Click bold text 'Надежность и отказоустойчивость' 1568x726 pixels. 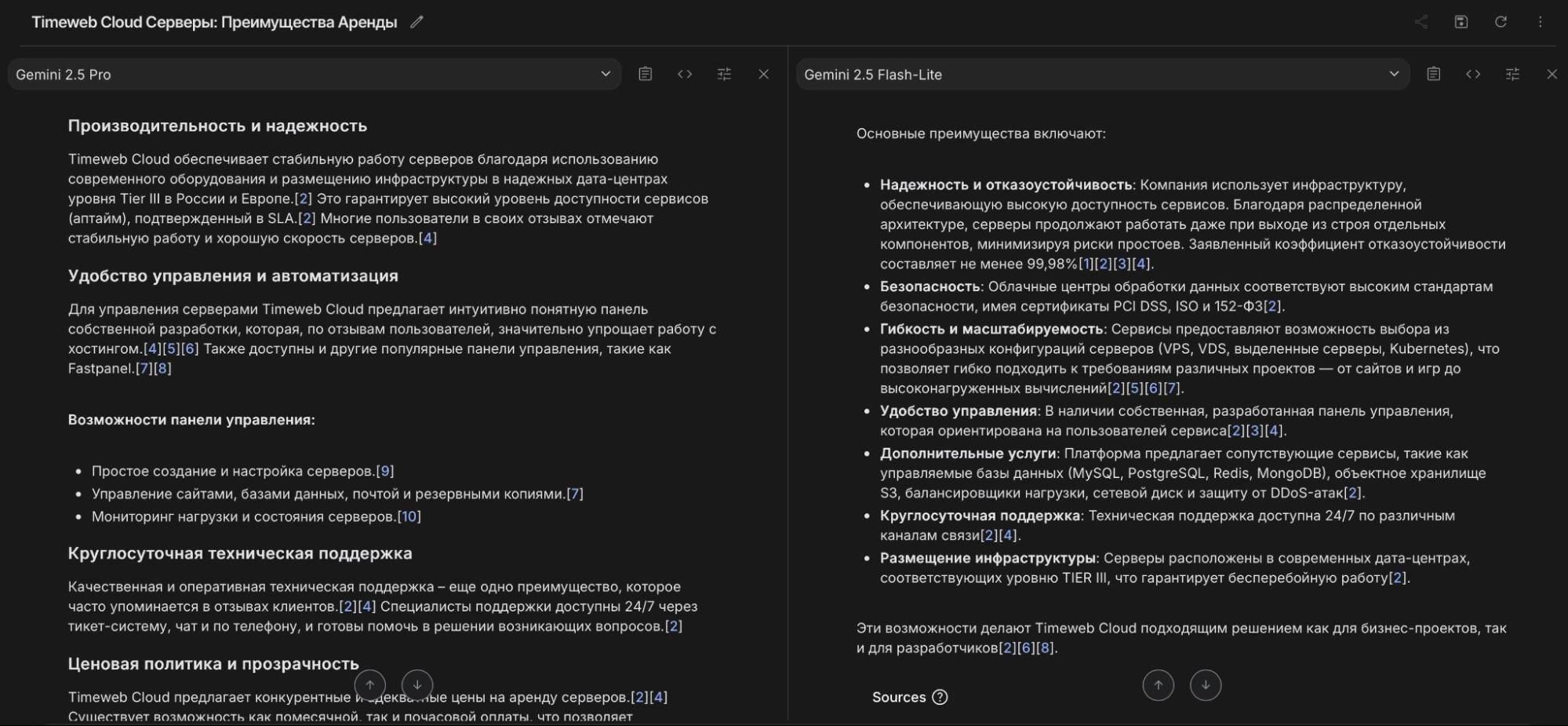[x=1006, y=185]
